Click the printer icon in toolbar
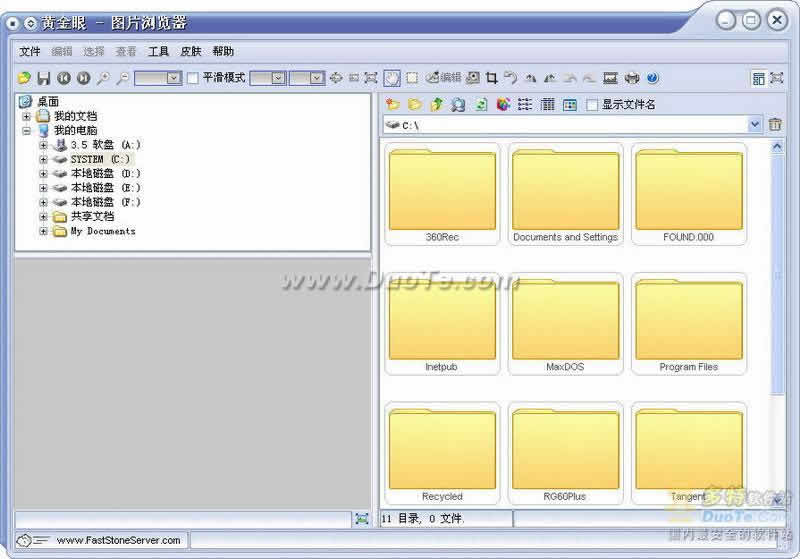 [632, 78]
